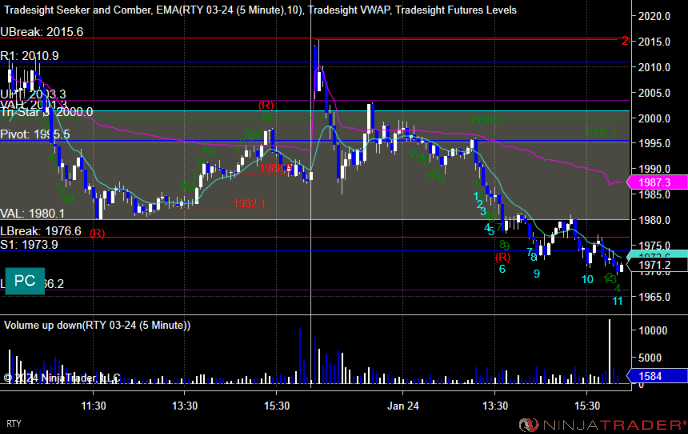
Task: Click the LBreak: 1976.6 level label
Action: pyautogui.click(x=41, y=231)
